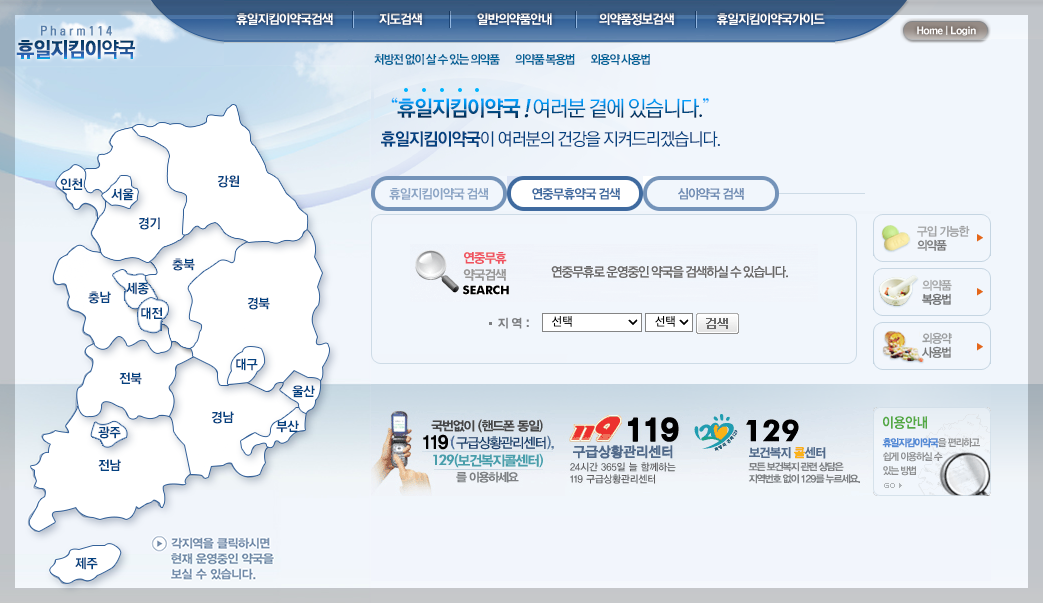1043x603 pixels.
Task: Click the 이용안내 heading
Action: (905, 422)
